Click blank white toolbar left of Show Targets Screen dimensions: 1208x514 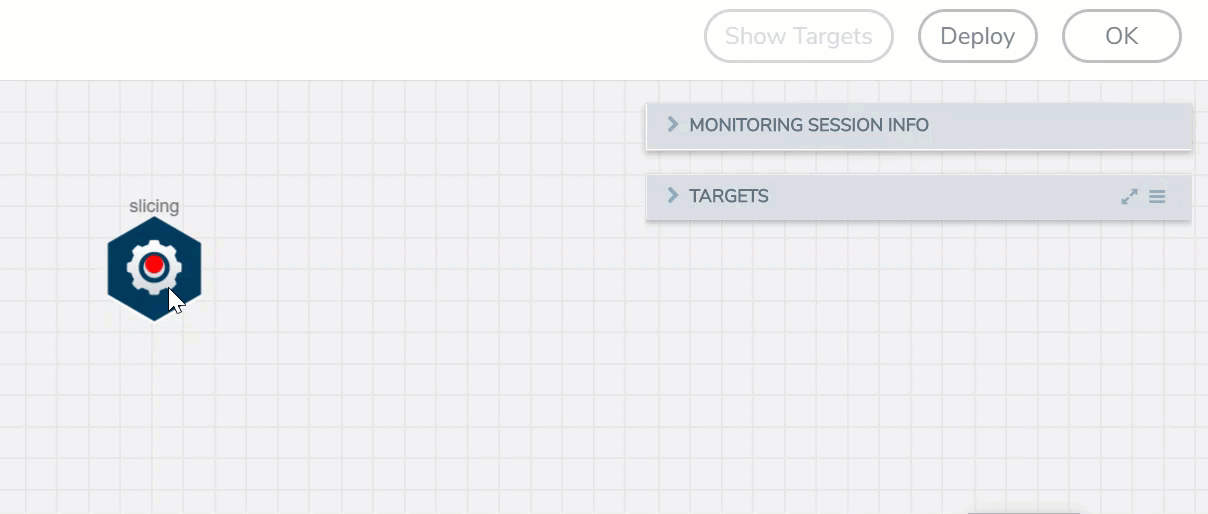350,38
